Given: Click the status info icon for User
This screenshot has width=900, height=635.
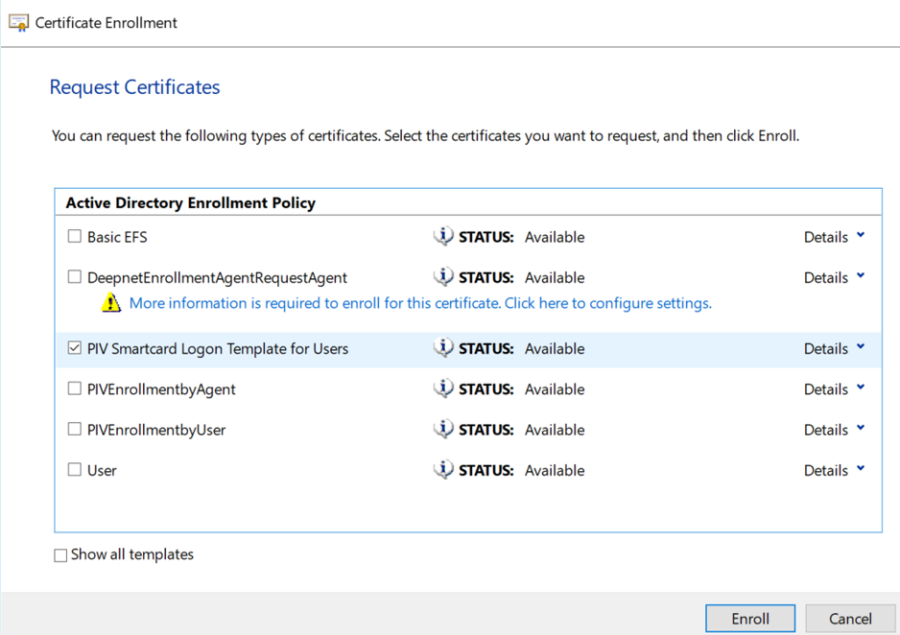Looking at the screenshot, I should 443,470.
